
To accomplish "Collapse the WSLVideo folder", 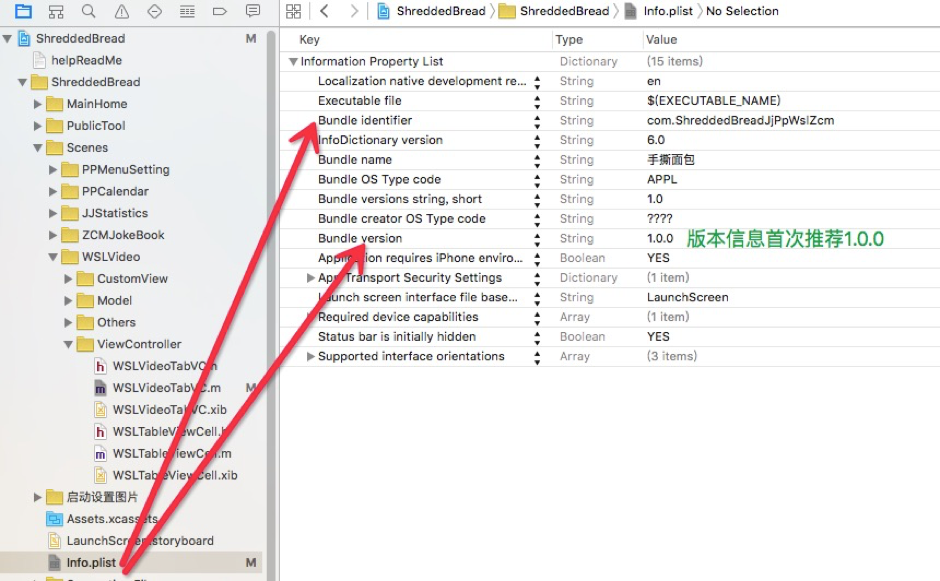I will (x=53, y=257).
